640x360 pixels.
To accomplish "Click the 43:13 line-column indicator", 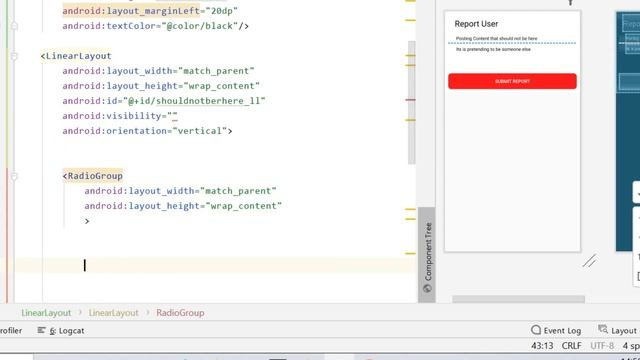I will [542, 346].
